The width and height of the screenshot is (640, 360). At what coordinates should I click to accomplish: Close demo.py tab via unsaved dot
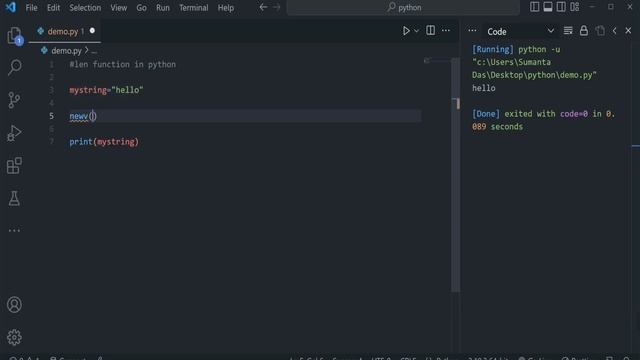point(92,31)
